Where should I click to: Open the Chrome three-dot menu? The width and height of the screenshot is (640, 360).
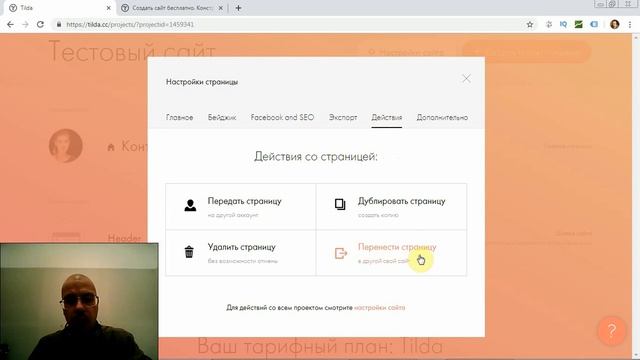point(630,24)
